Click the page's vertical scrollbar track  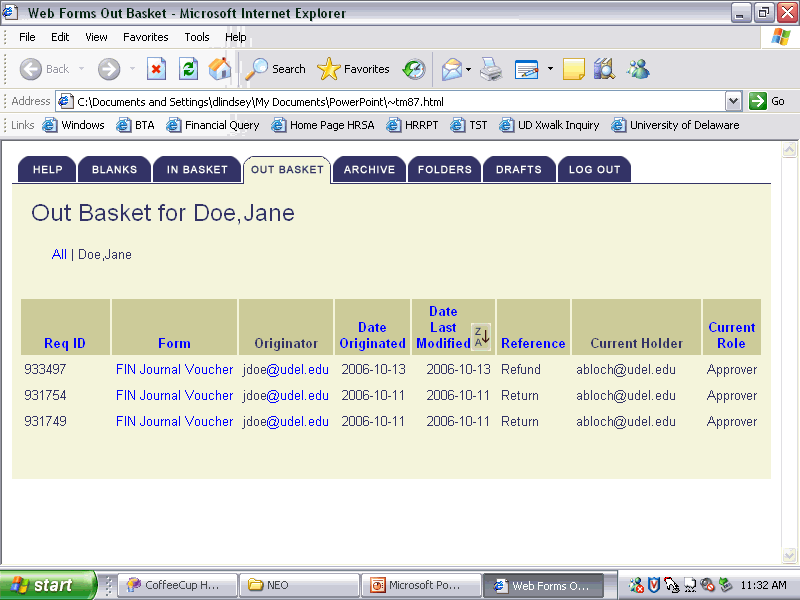pos(789,350)
